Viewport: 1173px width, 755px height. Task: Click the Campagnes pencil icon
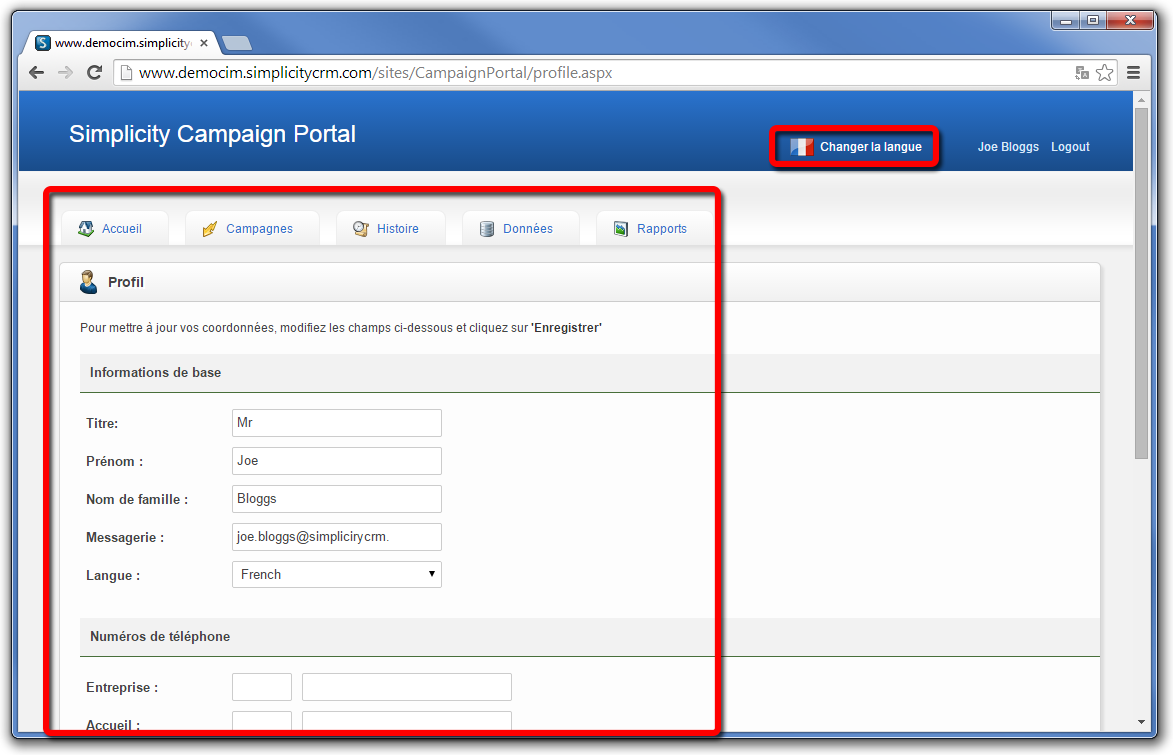pos(210,229)
